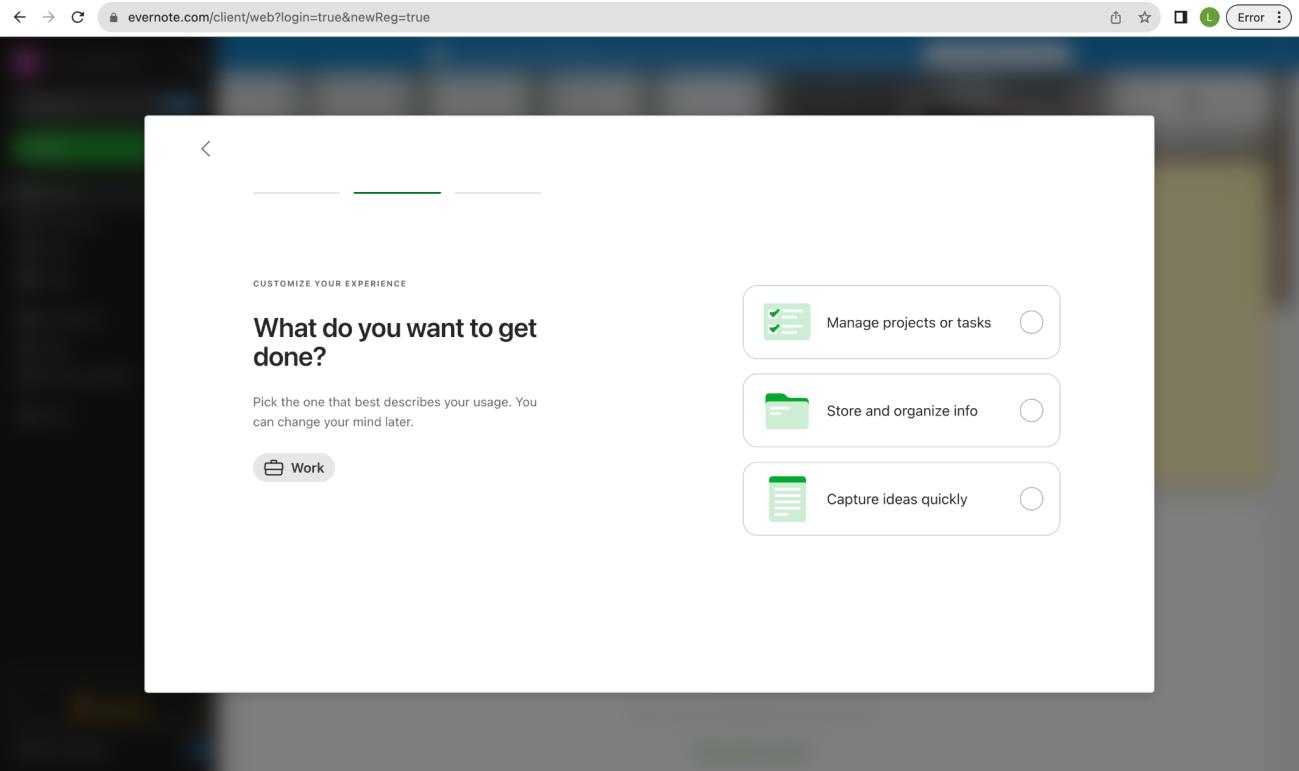1299x771 pixels.
Task: Click the Store and organize info label
Action: pyautogui.click(x=902, y=411)
